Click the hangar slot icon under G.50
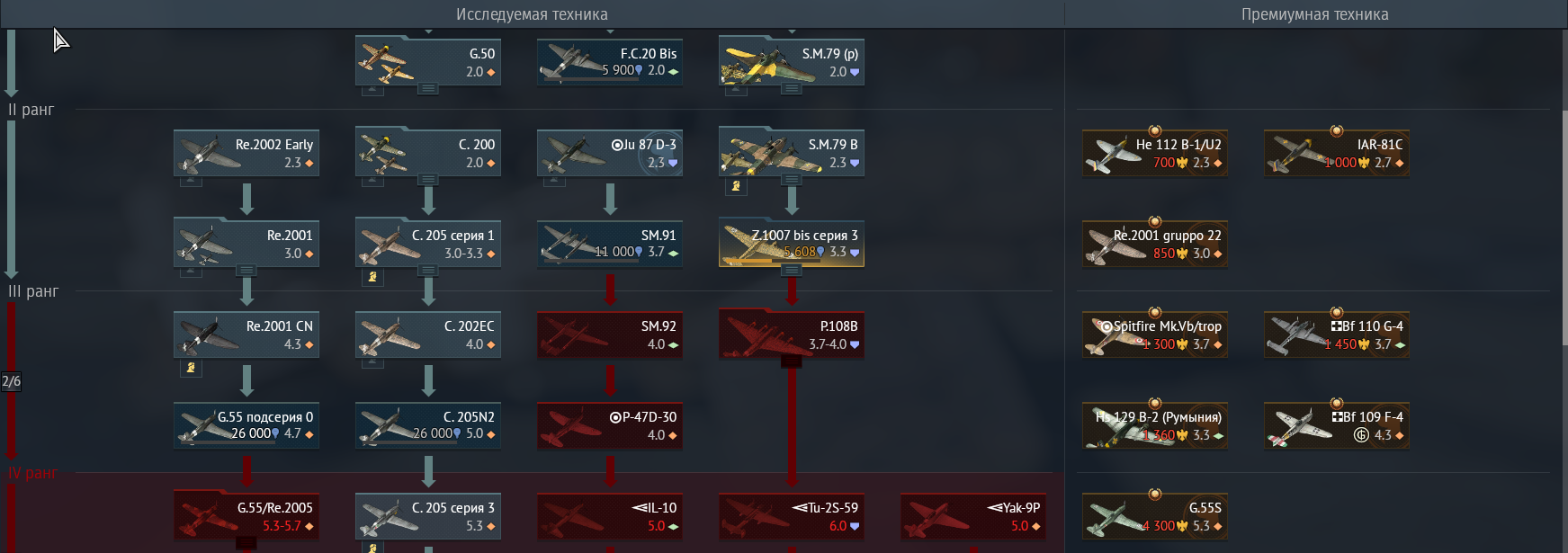 click(372, 90)
